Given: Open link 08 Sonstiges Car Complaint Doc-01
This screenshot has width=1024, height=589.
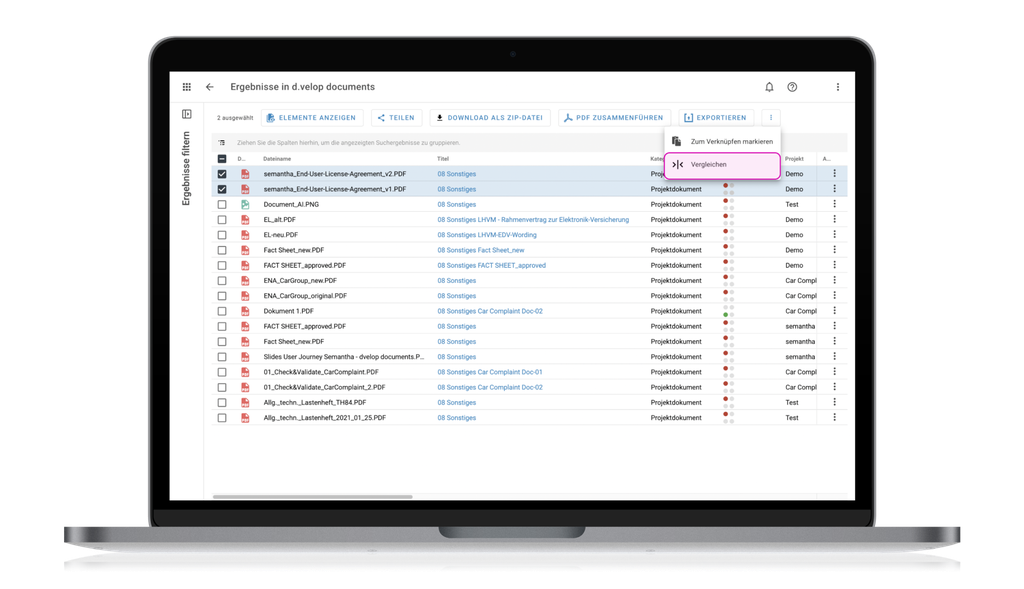Looking at the screenshot, I should (490, 372).
